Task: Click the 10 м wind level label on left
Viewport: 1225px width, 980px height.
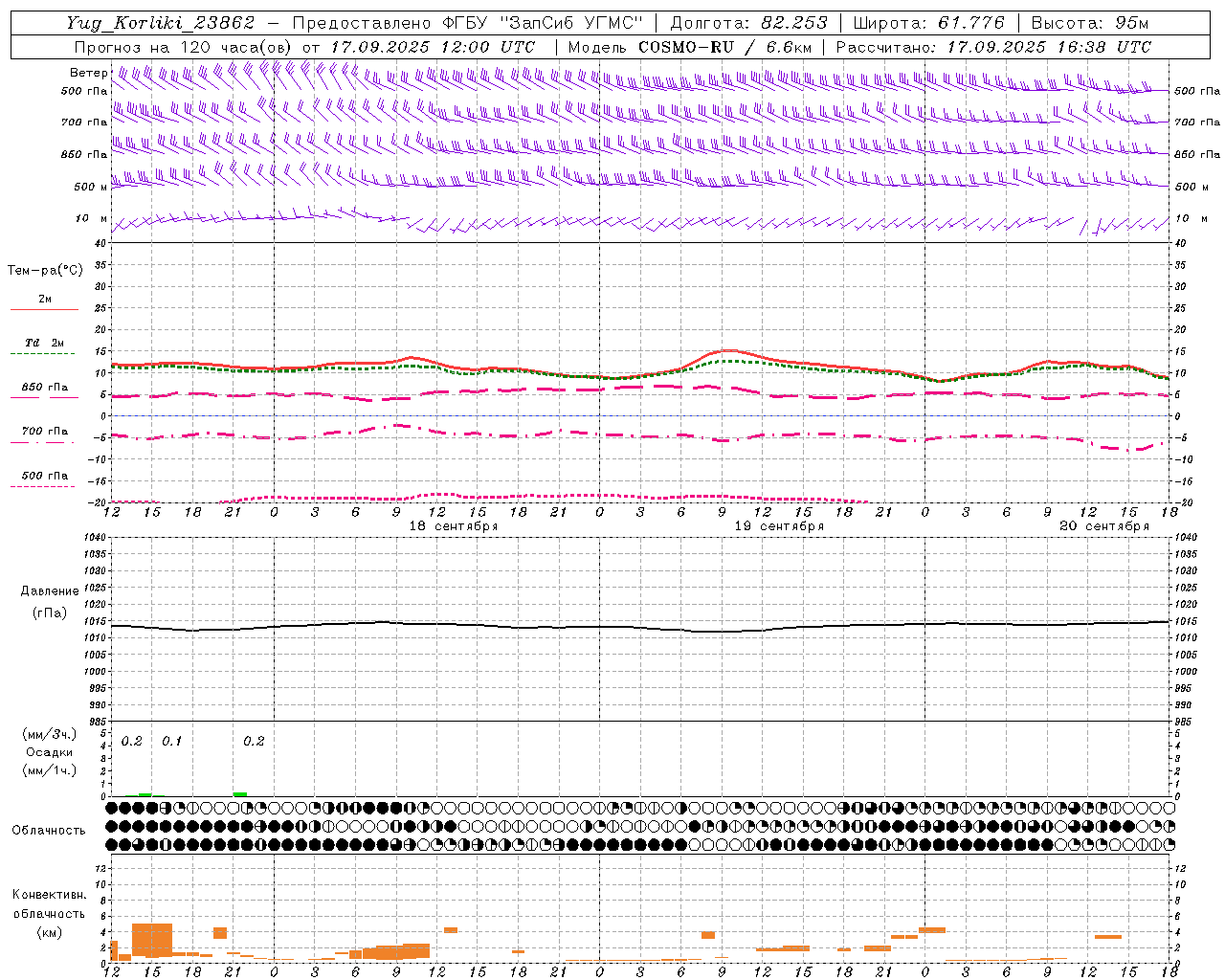Action: [92, 219]
